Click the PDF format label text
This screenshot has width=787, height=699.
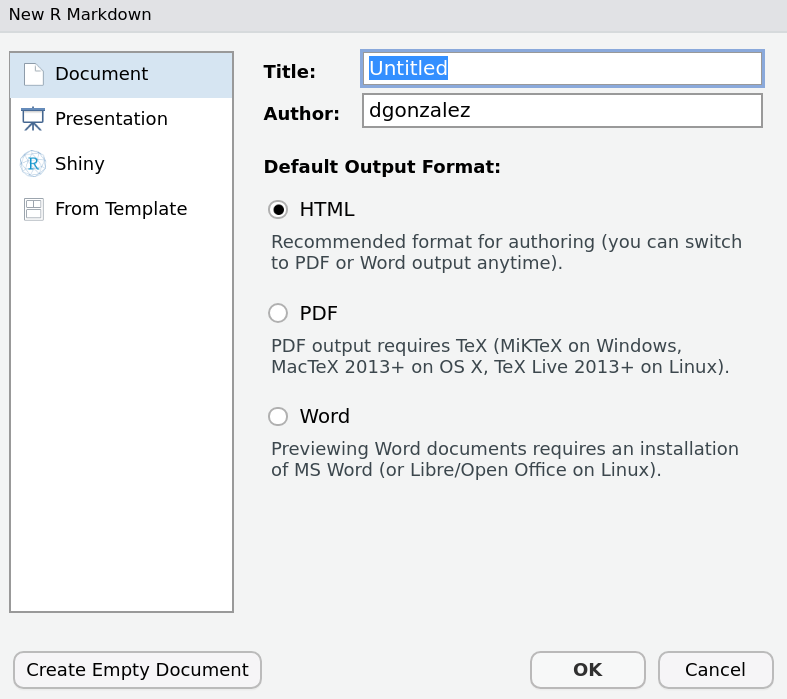click(318, 313)
